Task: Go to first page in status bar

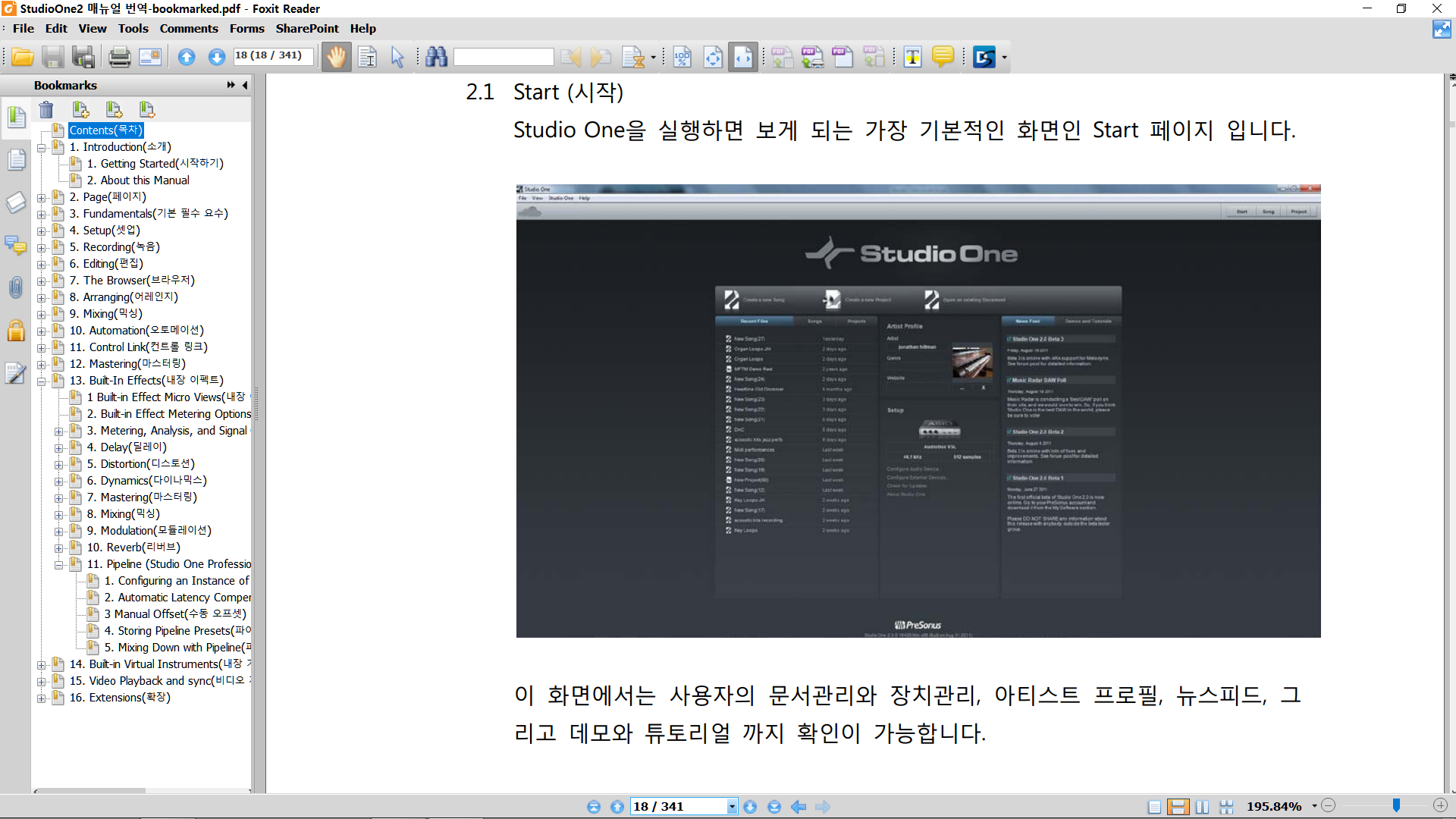Action: click(x=594, y=807)
